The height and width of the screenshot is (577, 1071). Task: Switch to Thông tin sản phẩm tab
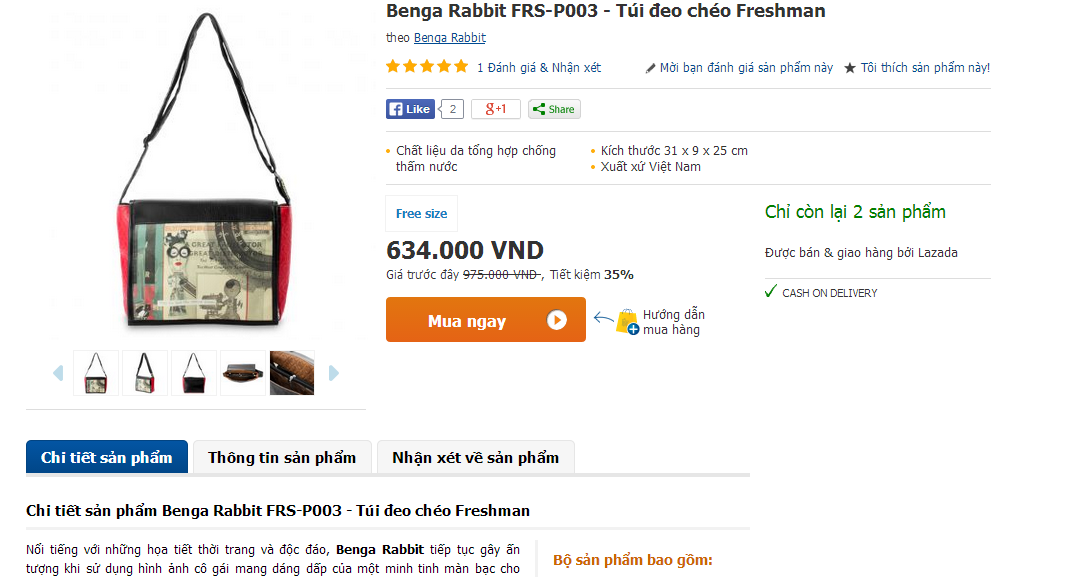tap(282, 458)
